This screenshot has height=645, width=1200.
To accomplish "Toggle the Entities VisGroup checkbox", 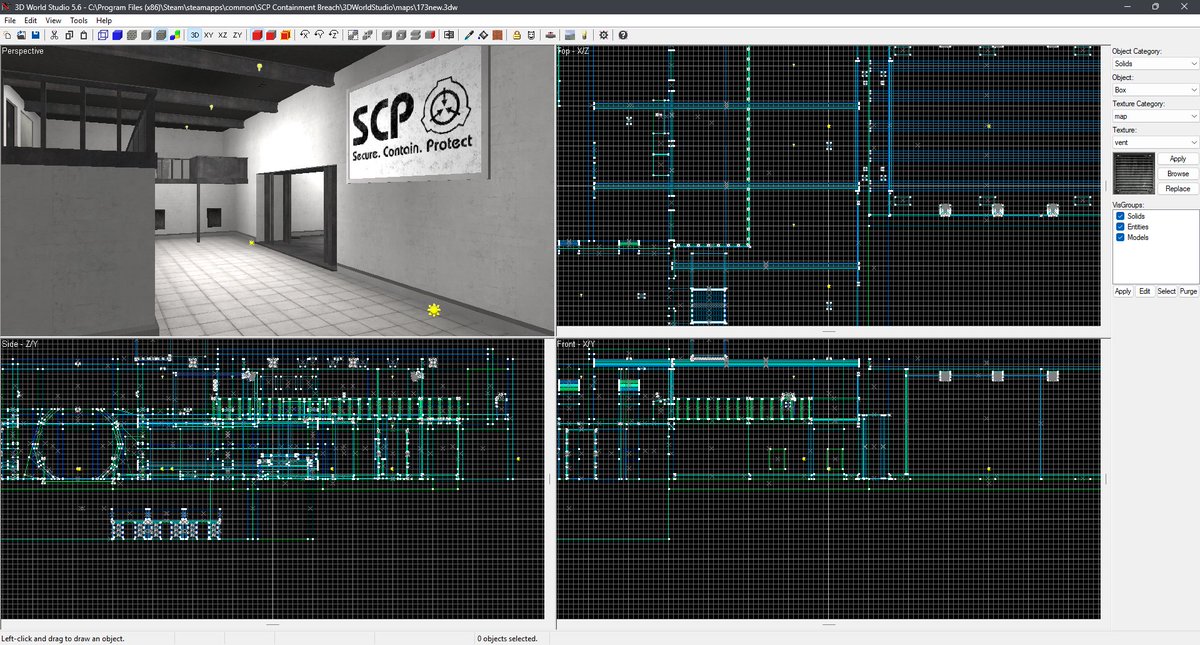I will tap(1121, 227).
